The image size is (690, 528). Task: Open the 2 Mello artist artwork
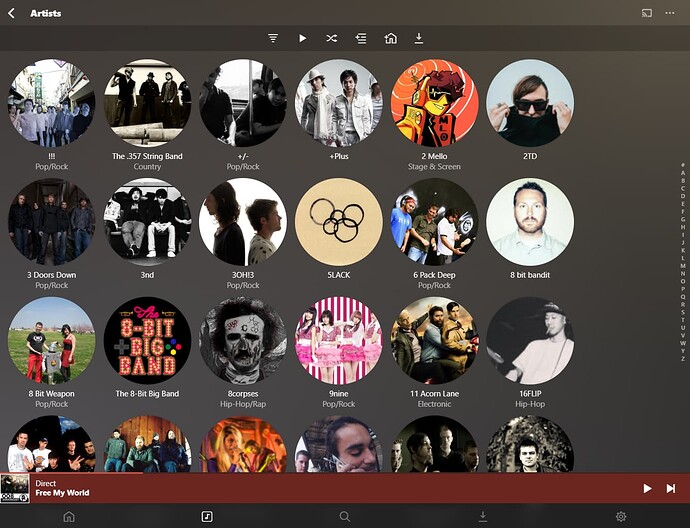[434, 103]
